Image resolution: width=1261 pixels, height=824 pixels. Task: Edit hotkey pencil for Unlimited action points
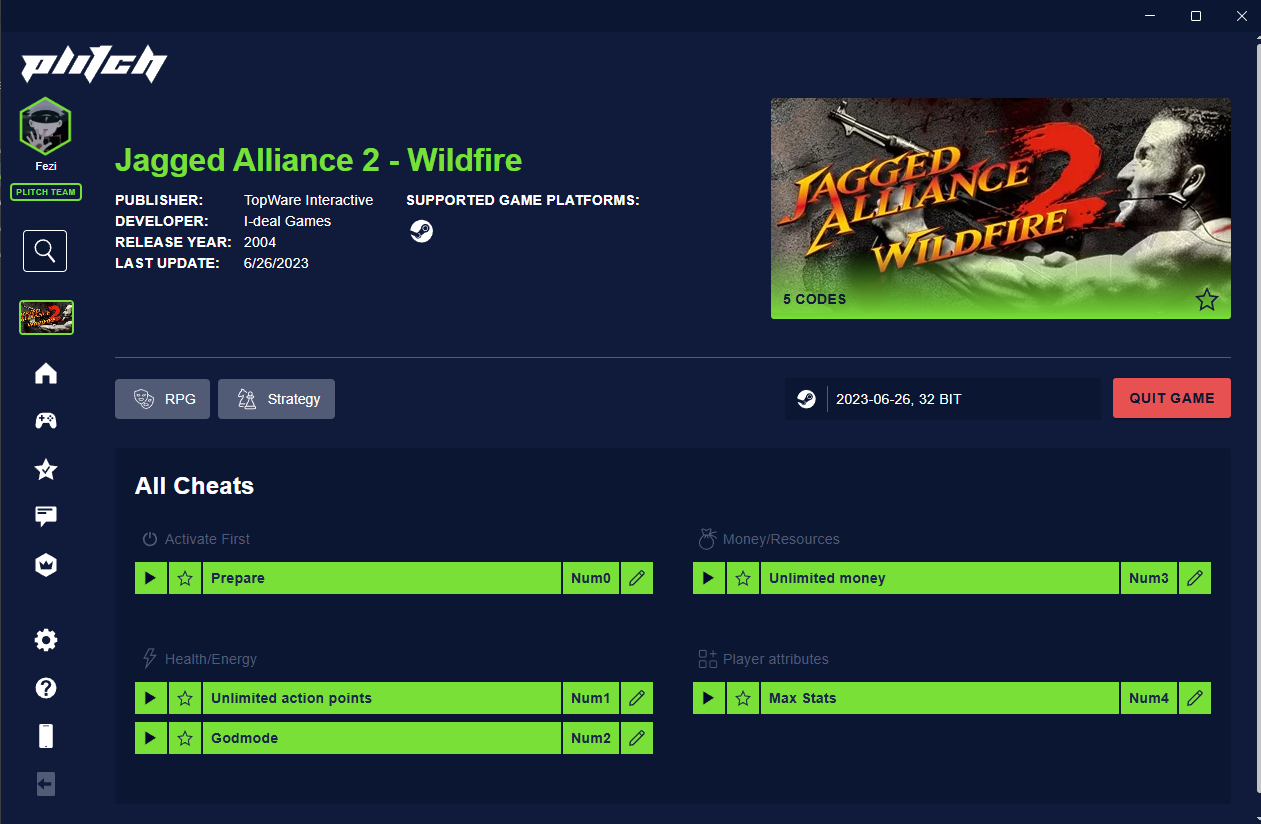click(x=637, y=698)
